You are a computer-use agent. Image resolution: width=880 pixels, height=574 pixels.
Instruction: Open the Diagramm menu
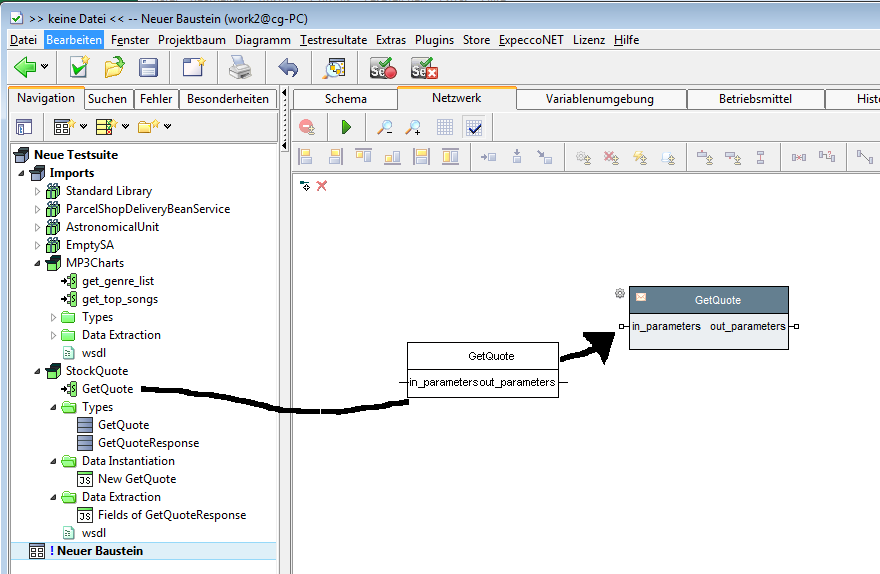pyautogui.click(x=263, y=40)
